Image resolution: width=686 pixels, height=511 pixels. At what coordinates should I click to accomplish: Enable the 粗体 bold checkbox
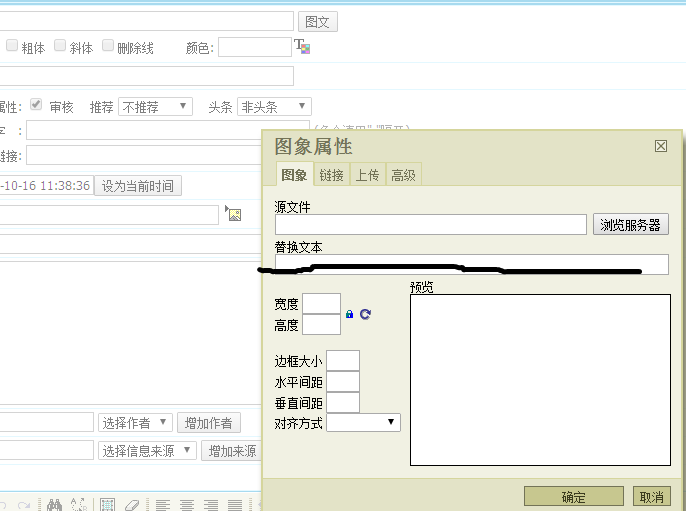(x=12, y=46)
